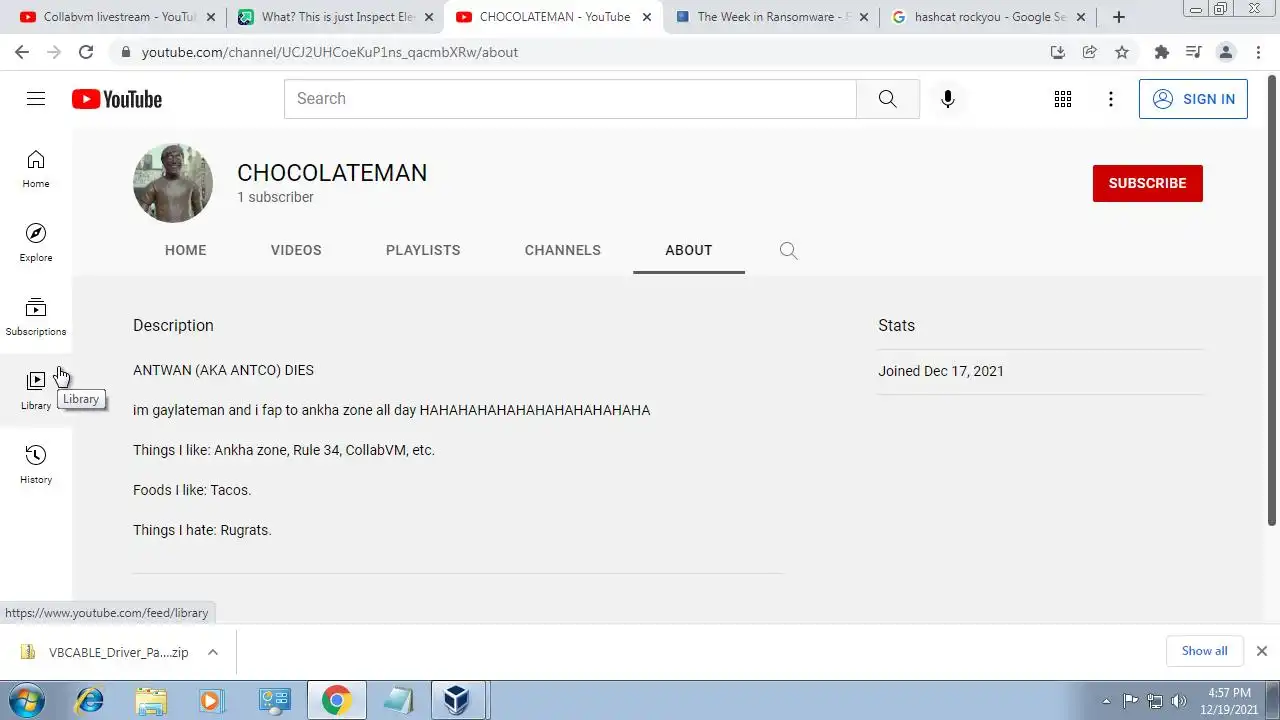Click the address bar URL
This screenshot has width=1280, height=720.
(x=330, y=52)
